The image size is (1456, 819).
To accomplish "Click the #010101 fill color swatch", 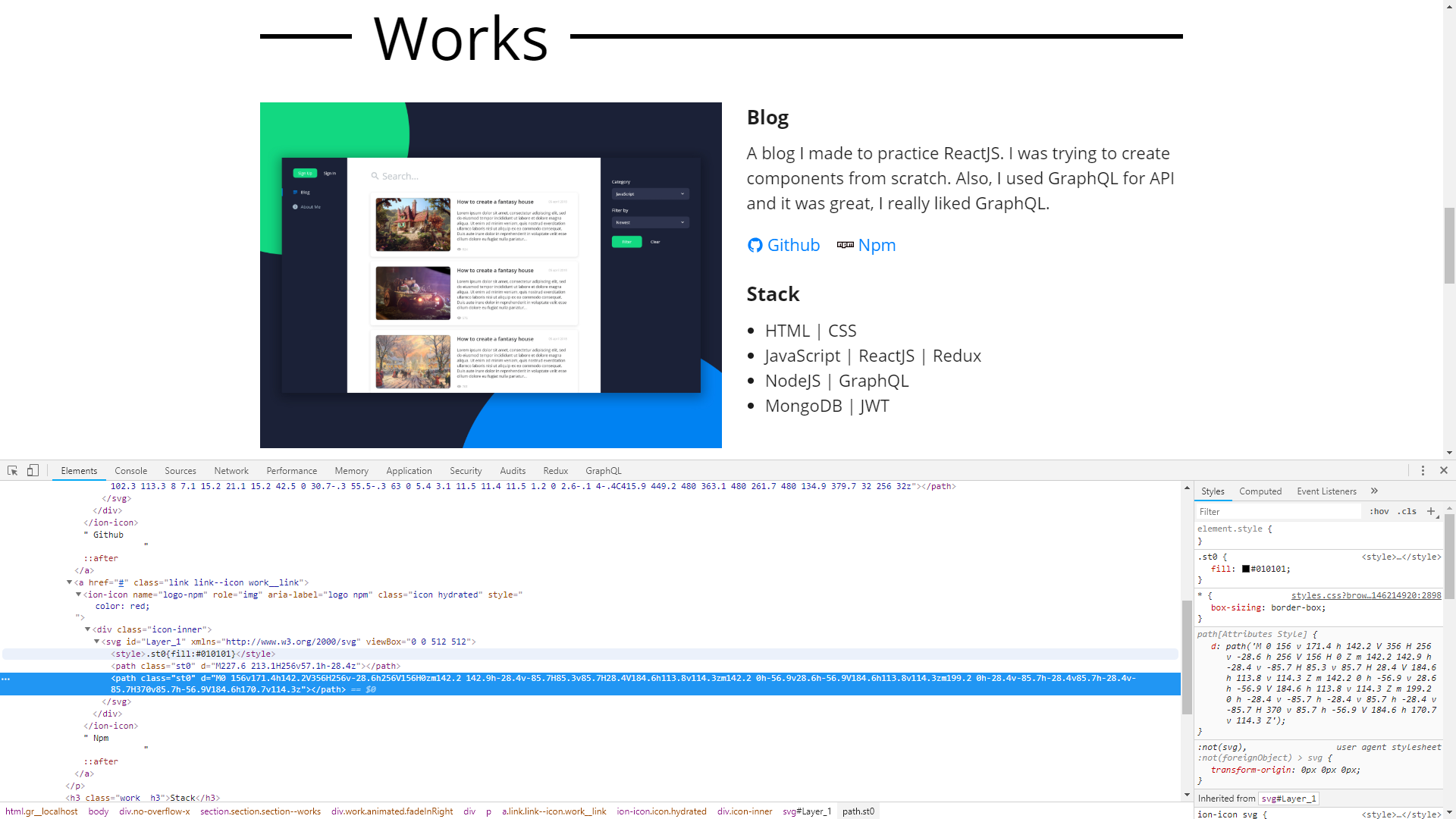I will tap(1245, 570).
